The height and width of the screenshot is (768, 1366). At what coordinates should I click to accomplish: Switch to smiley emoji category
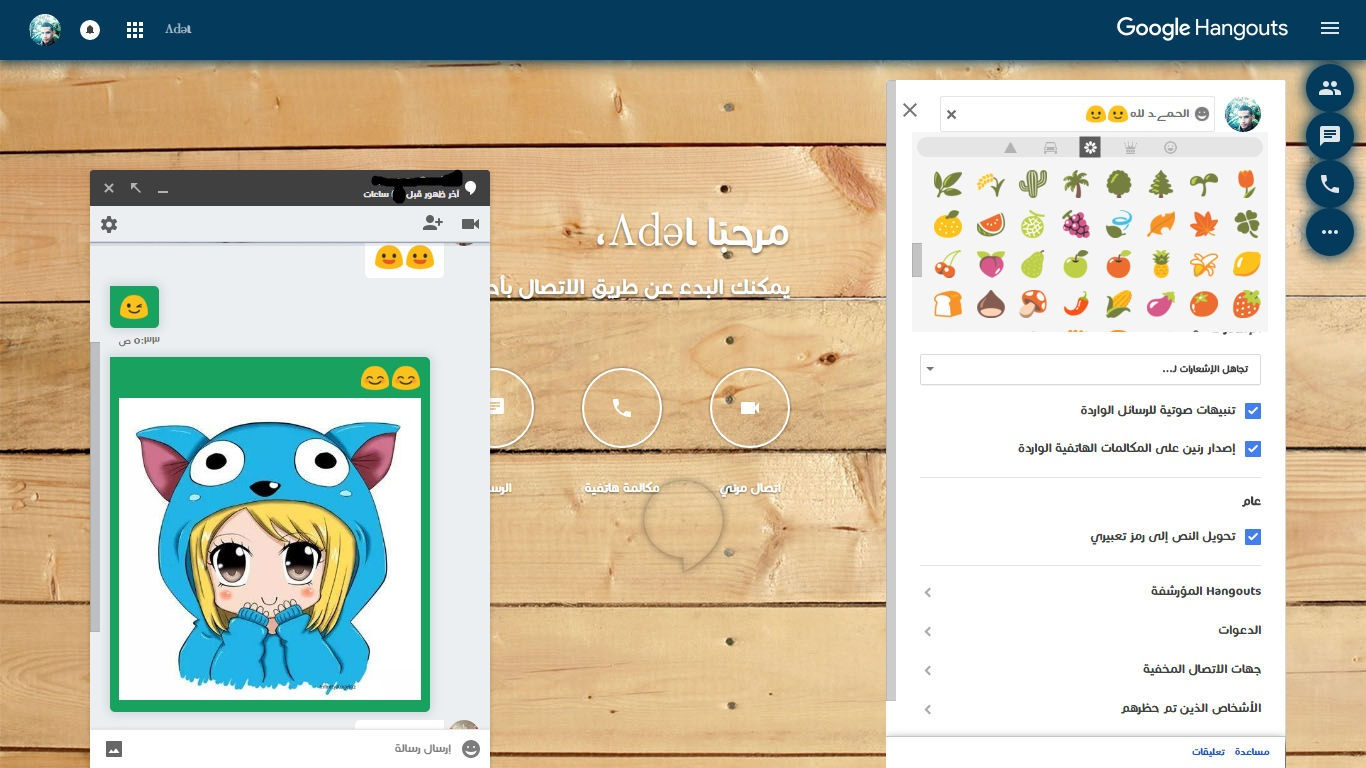point(1170,148)
